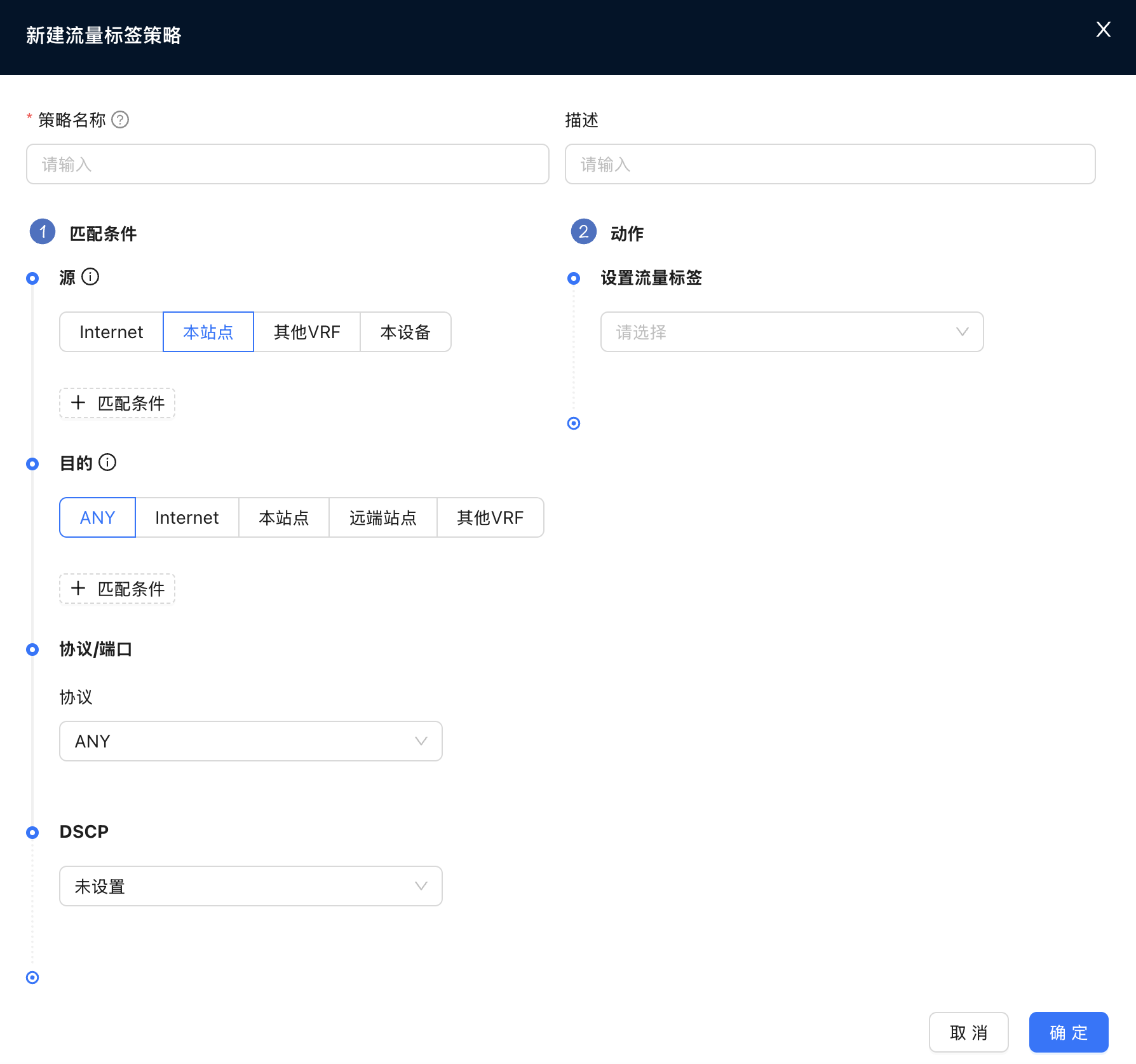
Task: Open the 设置流量标签 selector
Action: pos(790,332)
